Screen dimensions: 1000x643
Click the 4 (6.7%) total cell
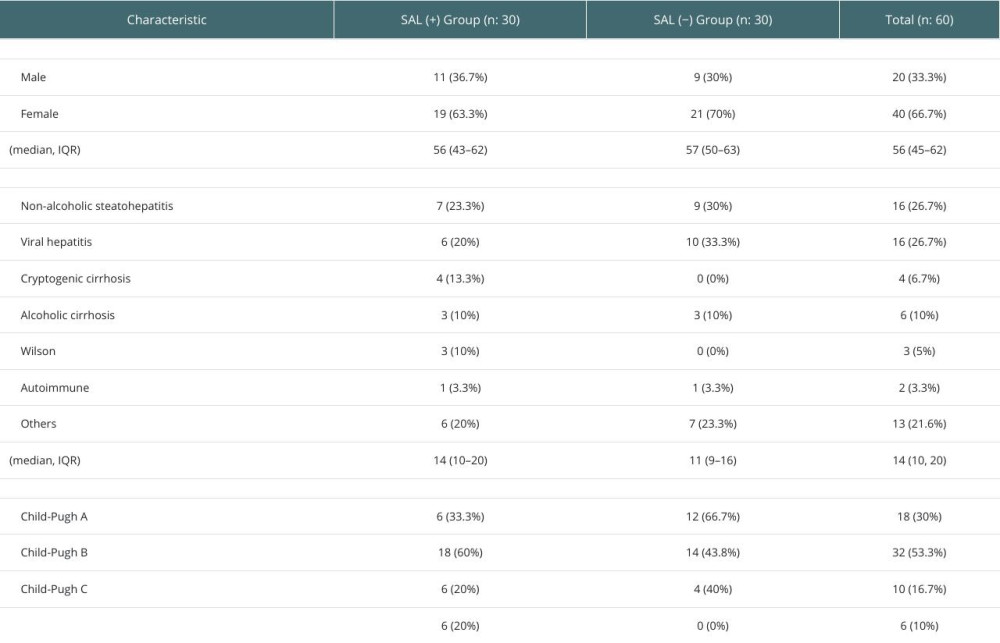click(919, 279)
